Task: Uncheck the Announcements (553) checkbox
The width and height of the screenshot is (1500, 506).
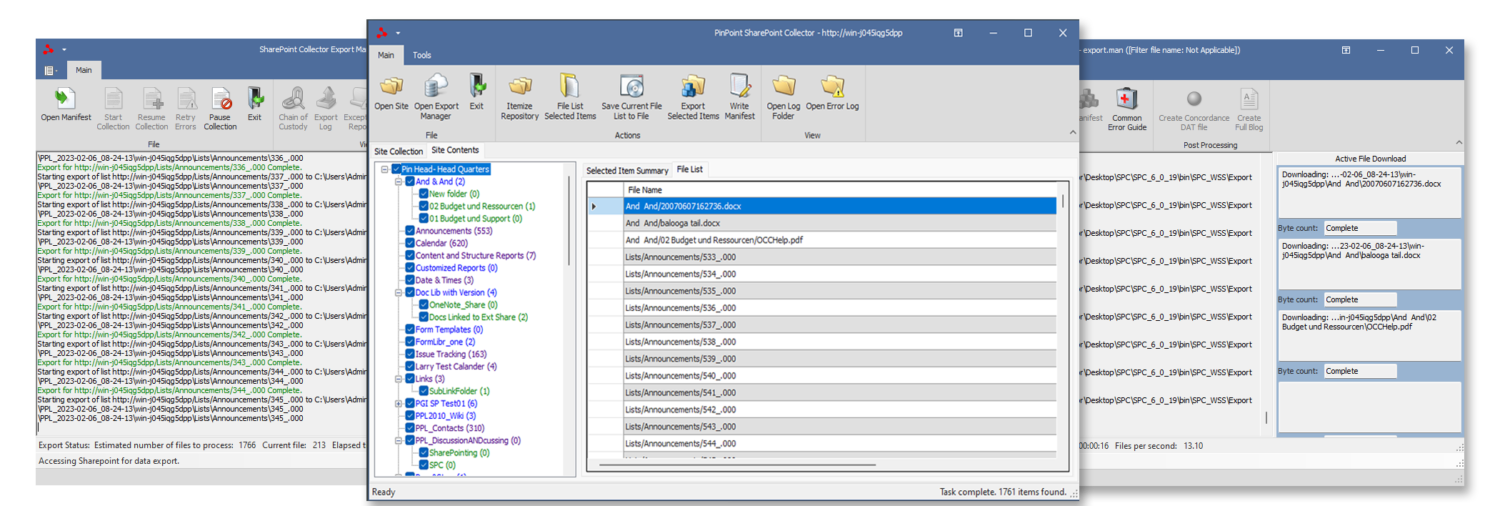Action: (x=410, y=231)
